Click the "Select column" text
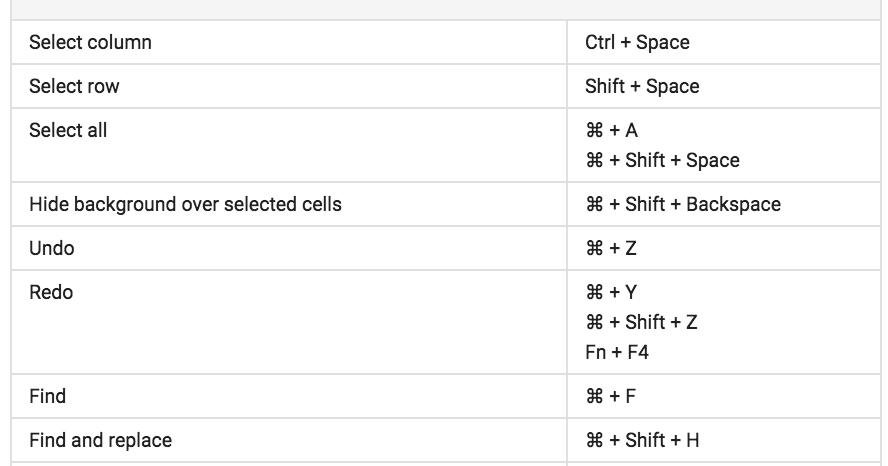This screenshot has height=466, width=888. pyautogui.click(x=90, y=43)
